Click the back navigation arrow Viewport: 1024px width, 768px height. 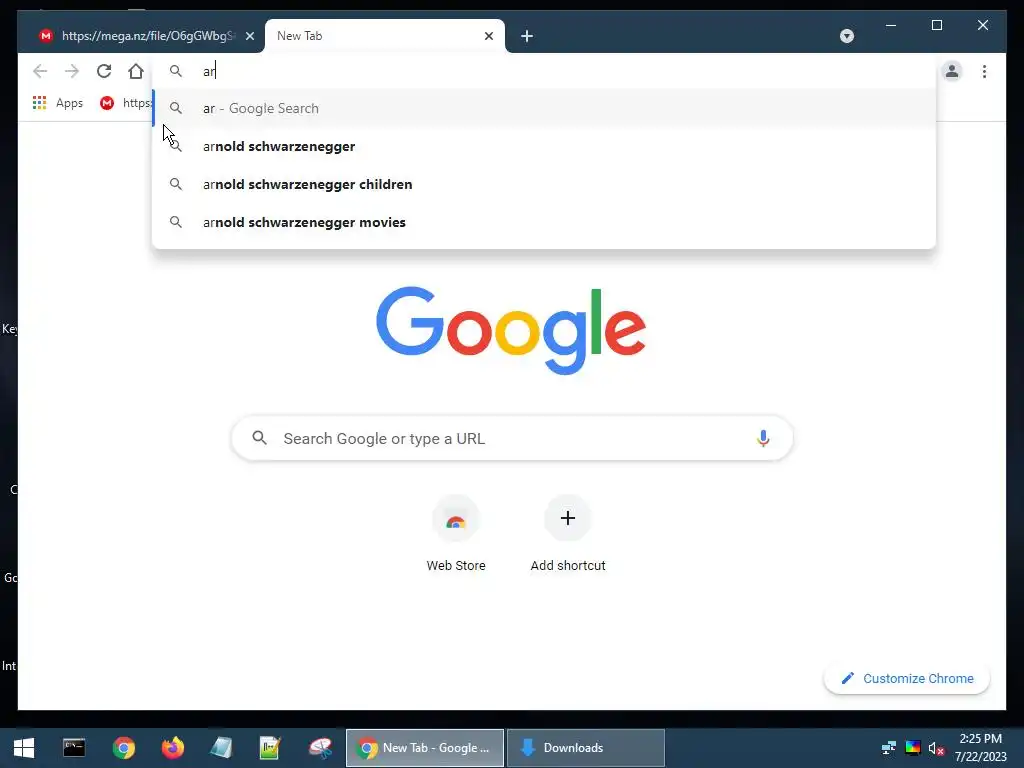point(40,71)
